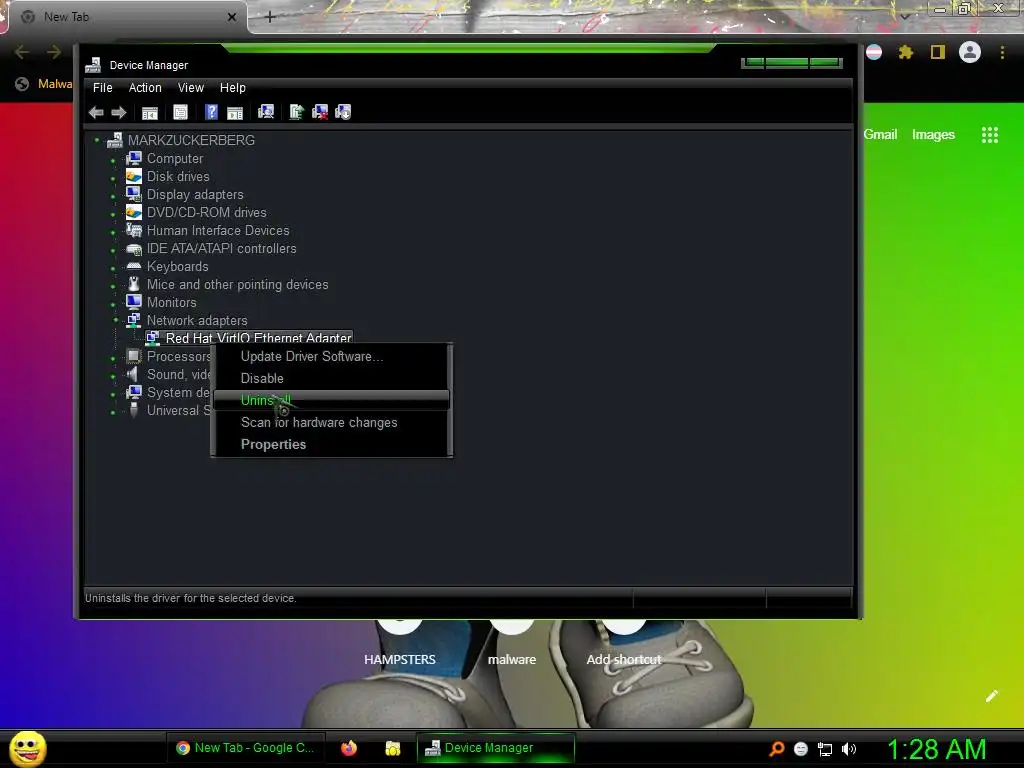This screenshot has width=1024, height=768.
Task: Click the volume speaker tray icon
Action: [x=849, y=749]
